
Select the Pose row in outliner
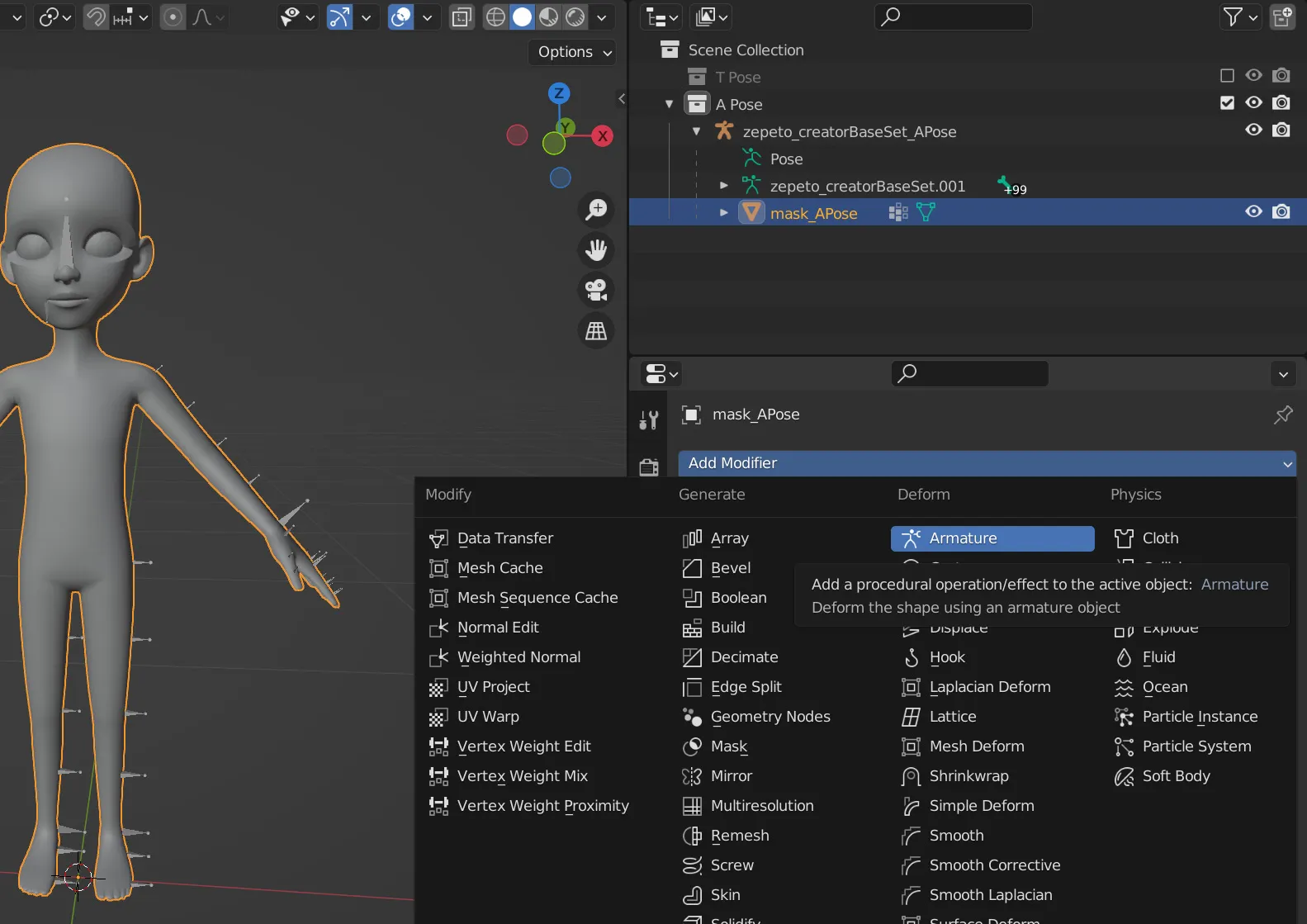(x=968, y=159)
